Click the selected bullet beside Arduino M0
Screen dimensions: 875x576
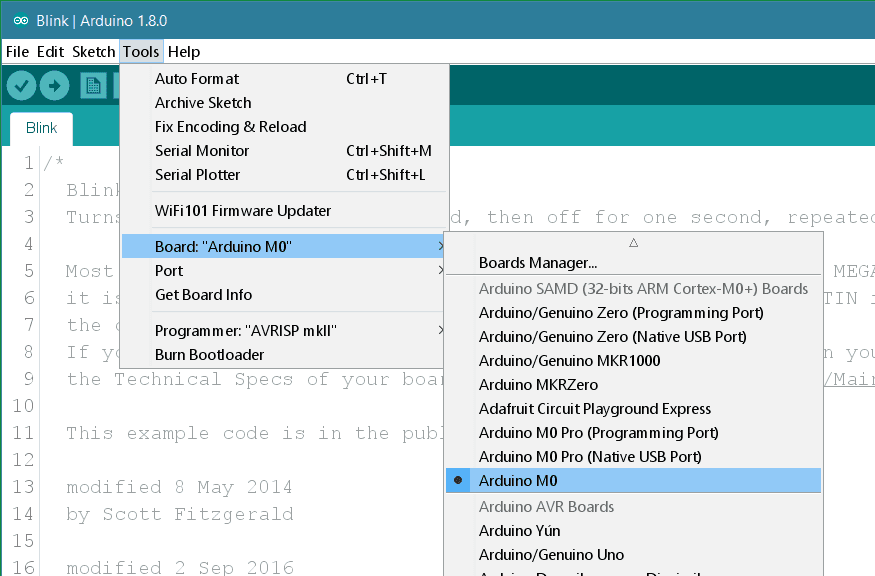tap(458, 481)
